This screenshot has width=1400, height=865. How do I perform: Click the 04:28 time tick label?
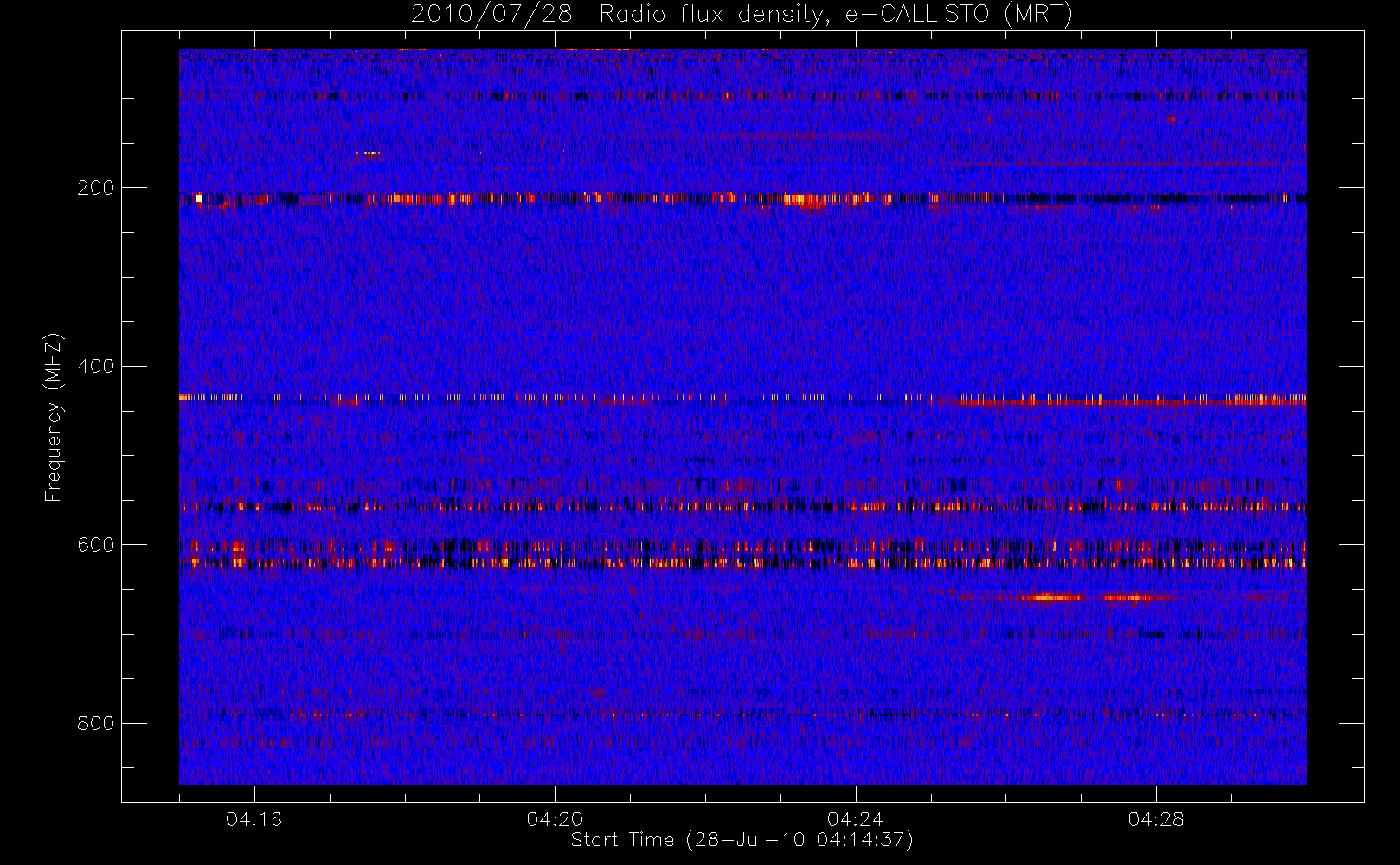tap(1156, 819)
